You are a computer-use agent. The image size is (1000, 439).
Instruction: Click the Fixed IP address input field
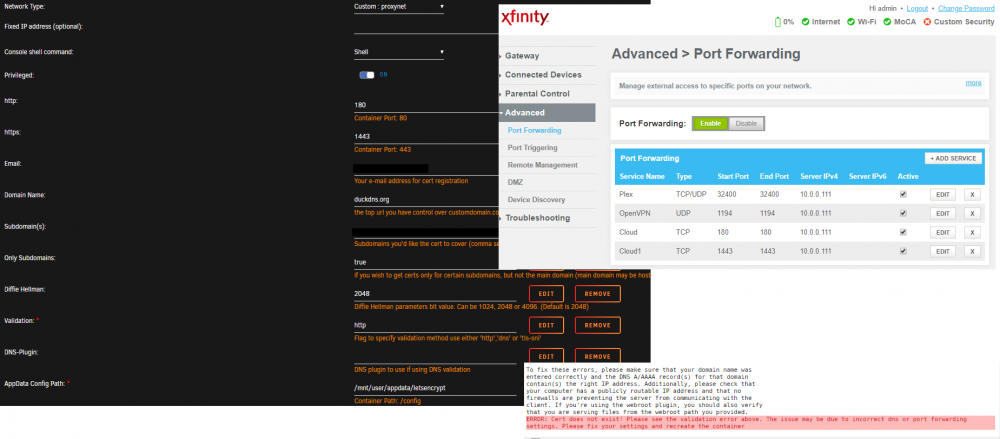[426, 27]
